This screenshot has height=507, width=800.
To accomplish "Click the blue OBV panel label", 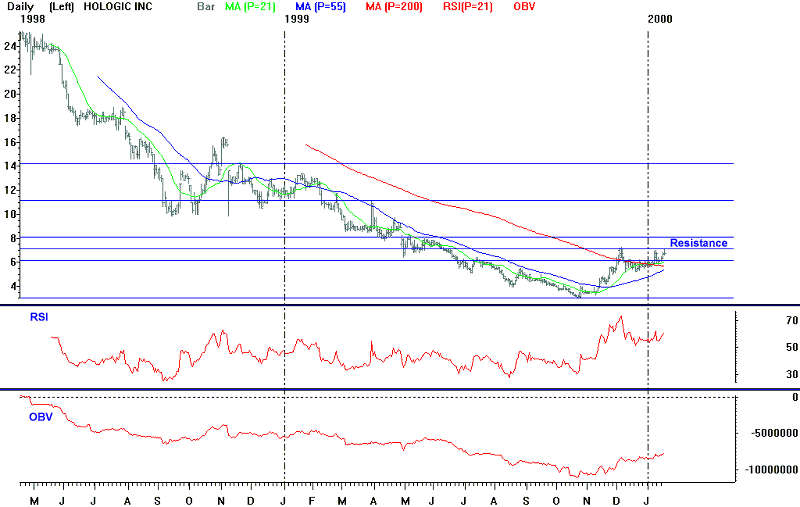I will pos(41,417).
